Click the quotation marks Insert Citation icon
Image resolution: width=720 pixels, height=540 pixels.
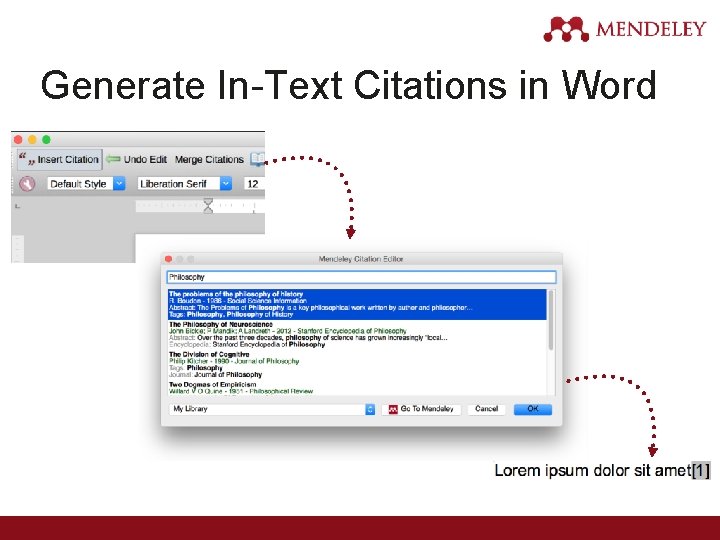[27, 159]
